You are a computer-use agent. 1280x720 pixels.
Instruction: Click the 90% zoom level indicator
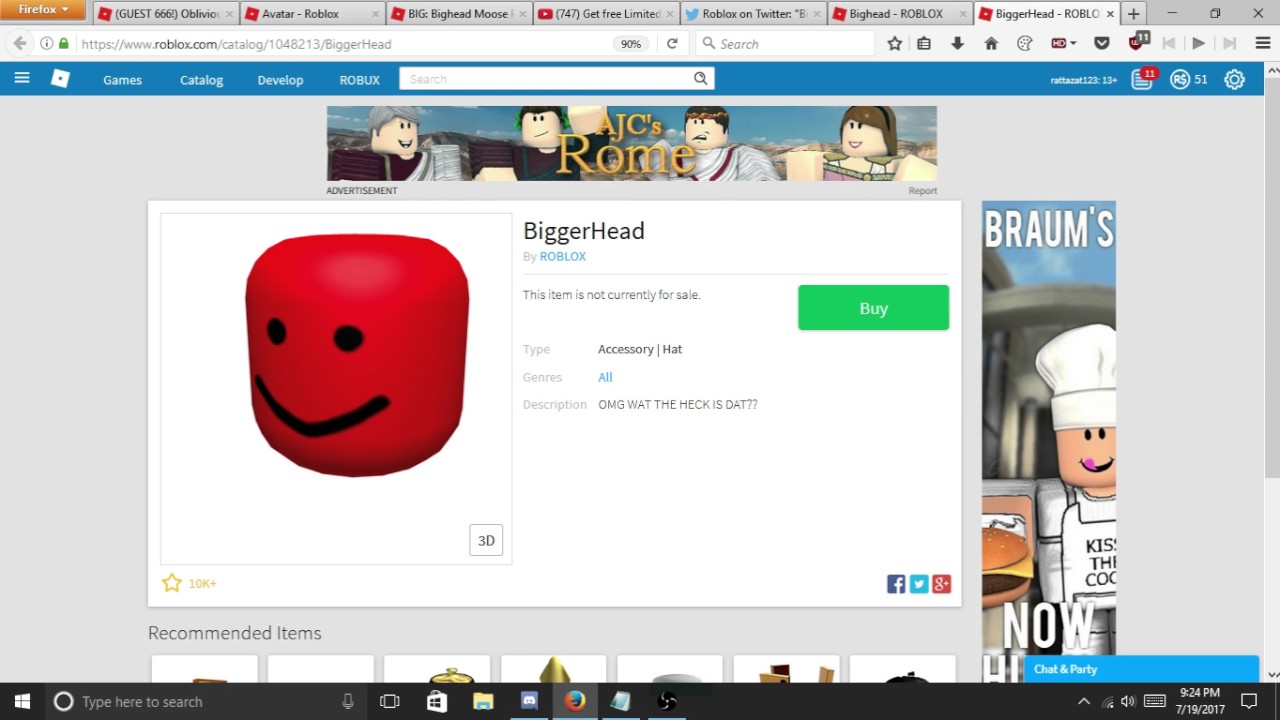(631, 44)
